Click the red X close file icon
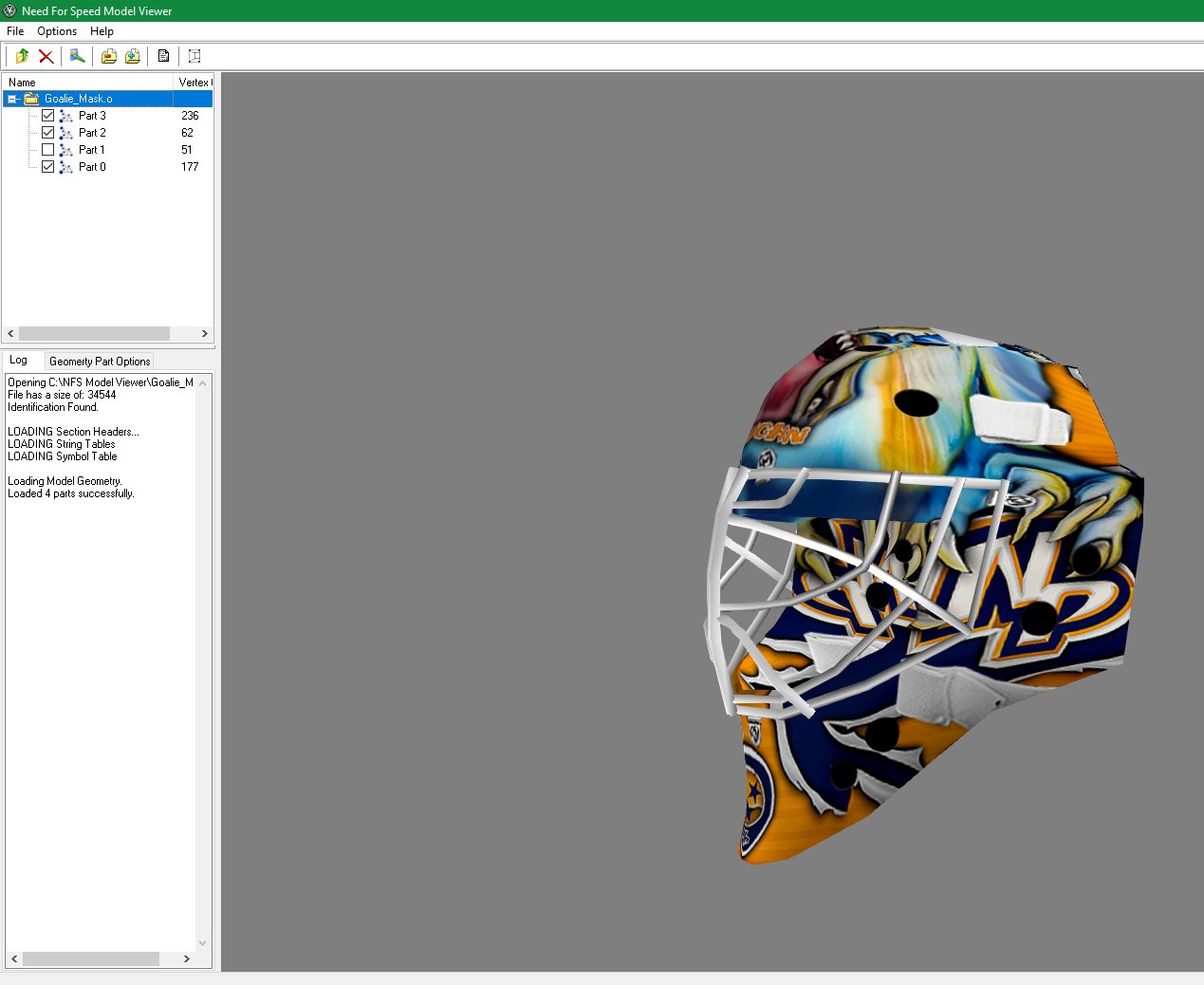The image size is (1204, 985). [46, 56]
